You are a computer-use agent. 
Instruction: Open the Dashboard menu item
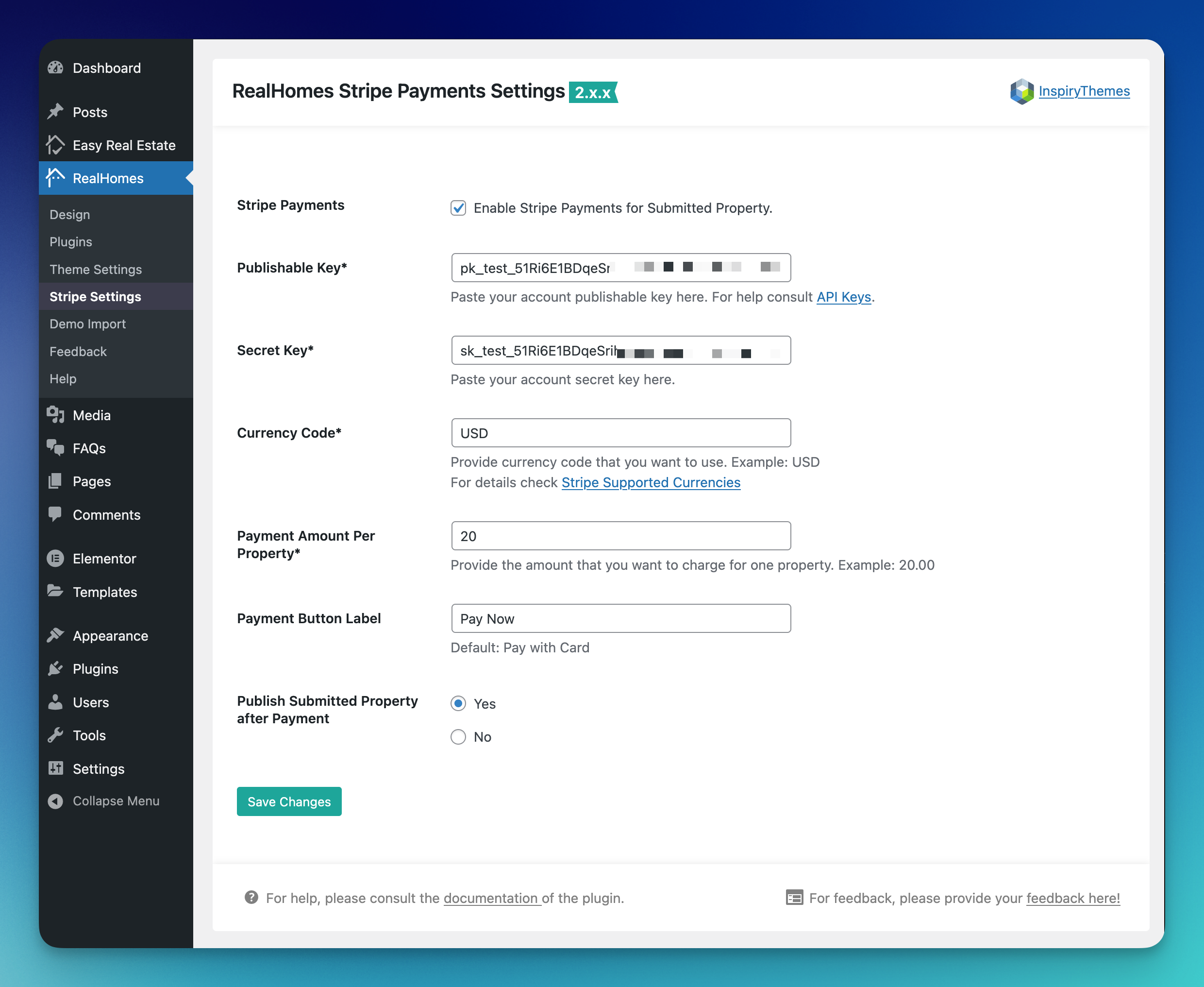tap(116, 68)
